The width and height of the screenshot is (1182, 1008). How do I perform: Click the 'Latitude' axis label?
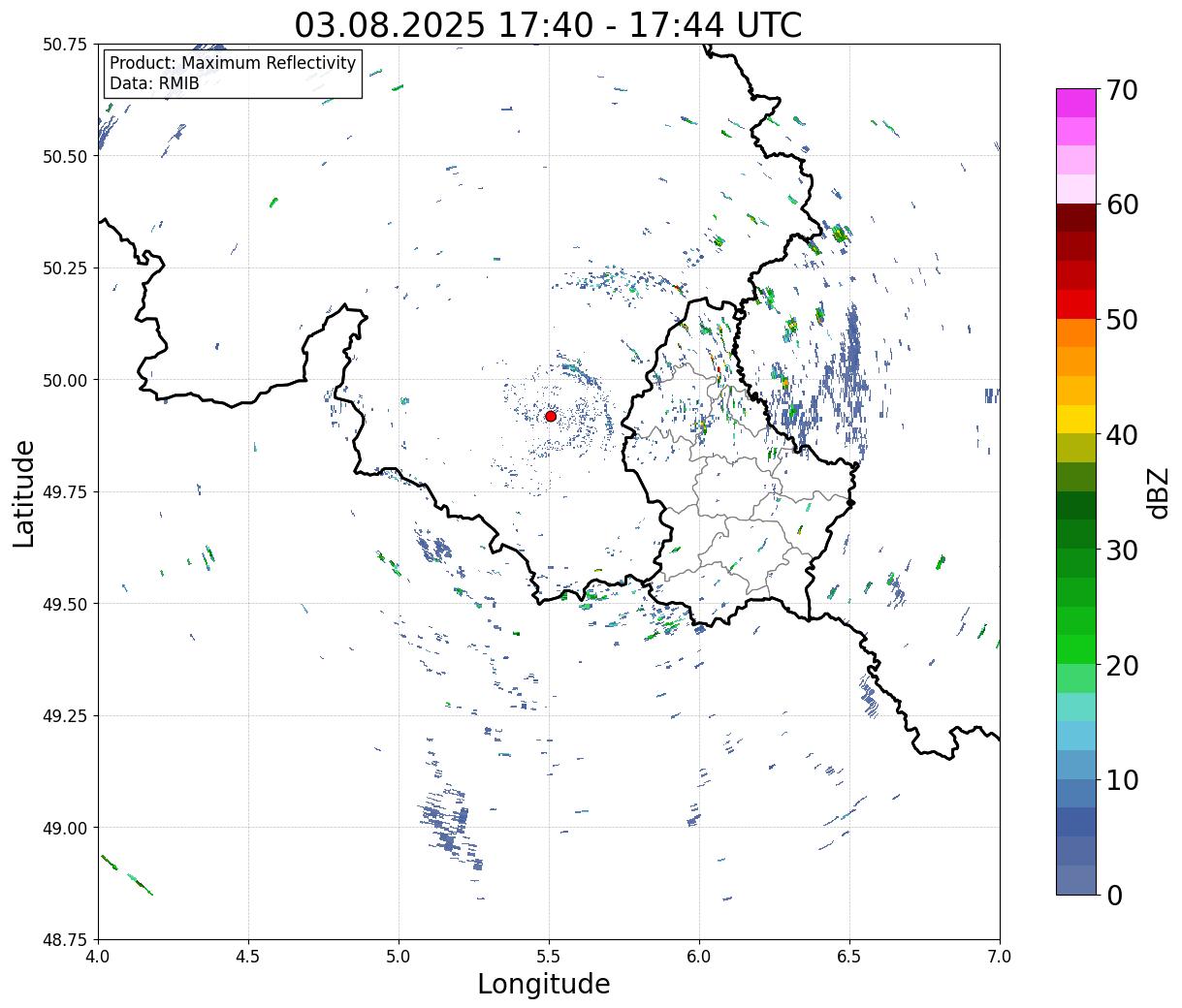[x=24, y=492]
